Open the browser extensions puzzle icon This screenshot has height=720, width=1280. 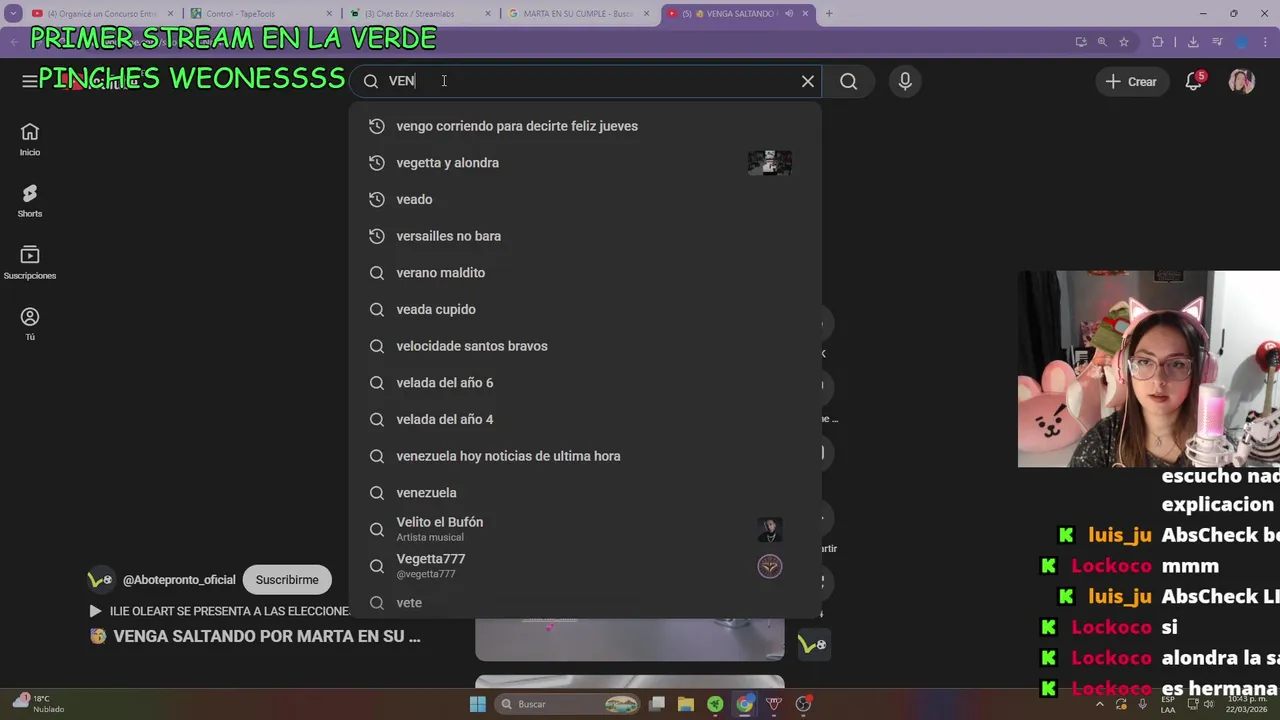[1158, 42]
